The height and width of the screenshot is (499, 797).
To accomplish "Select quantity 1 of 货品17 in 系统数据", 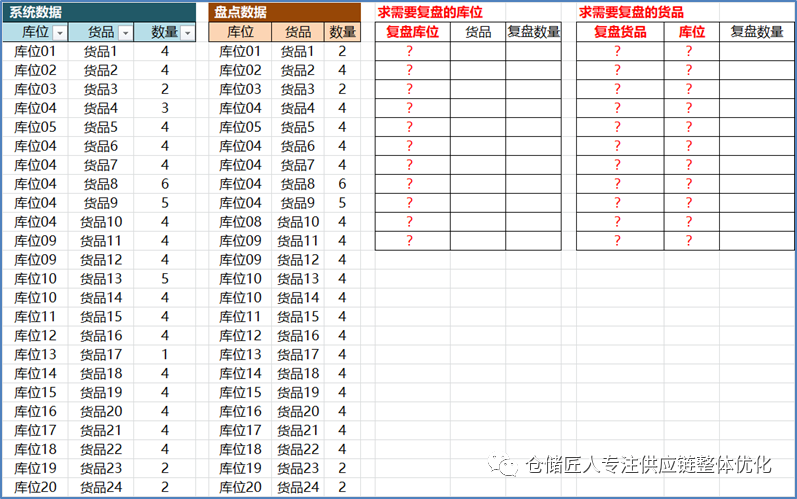I will pos(165,355).
